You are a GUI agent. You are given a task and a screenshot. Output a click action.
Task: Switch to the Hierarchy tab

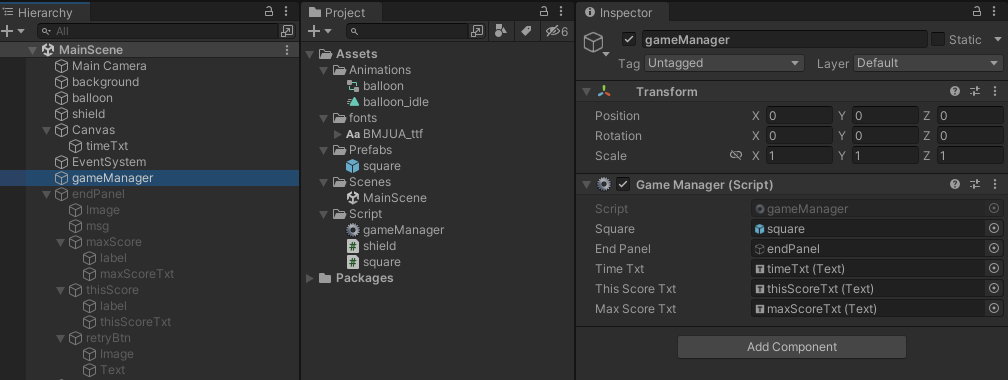pos(44,12)
